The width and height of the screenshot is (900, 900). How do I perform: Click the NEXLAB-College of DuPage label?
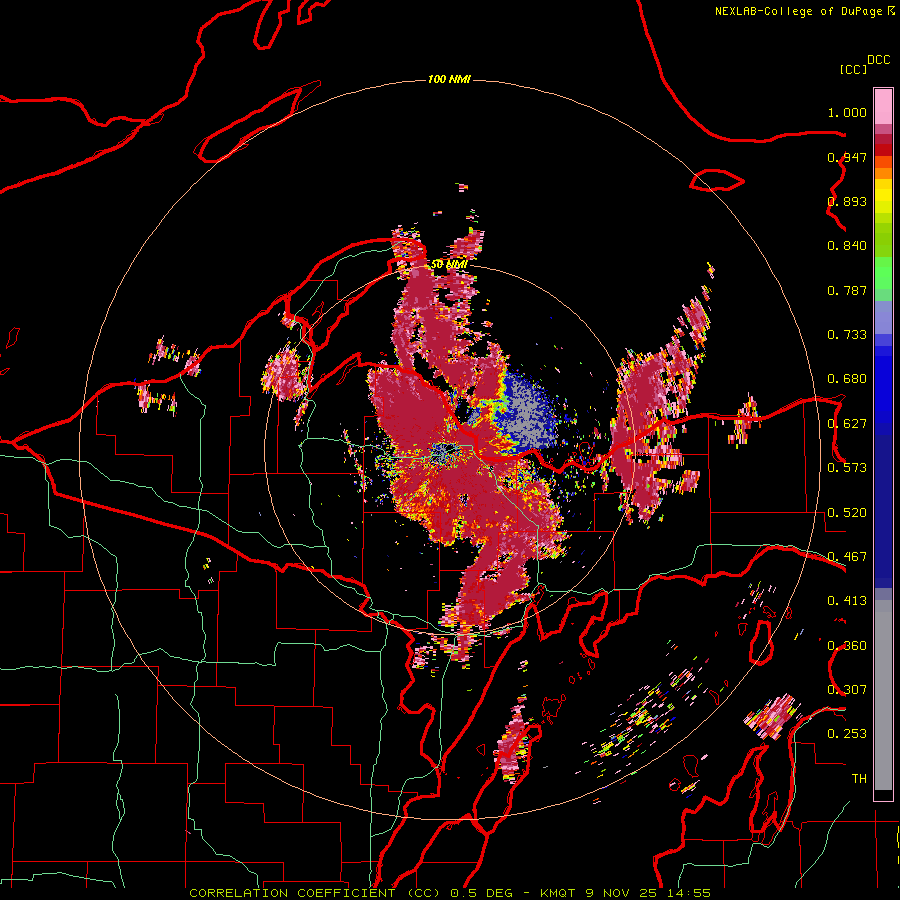click(x=804, y=11)
